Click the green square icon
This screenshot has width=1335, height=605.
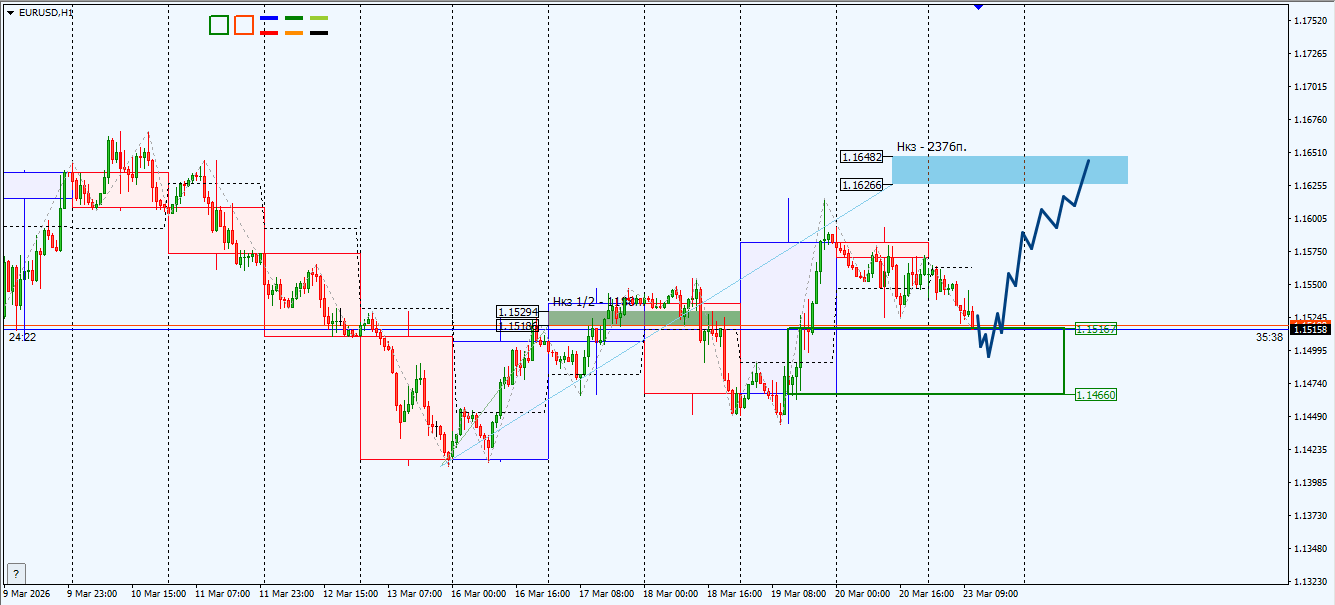point(219,25)
